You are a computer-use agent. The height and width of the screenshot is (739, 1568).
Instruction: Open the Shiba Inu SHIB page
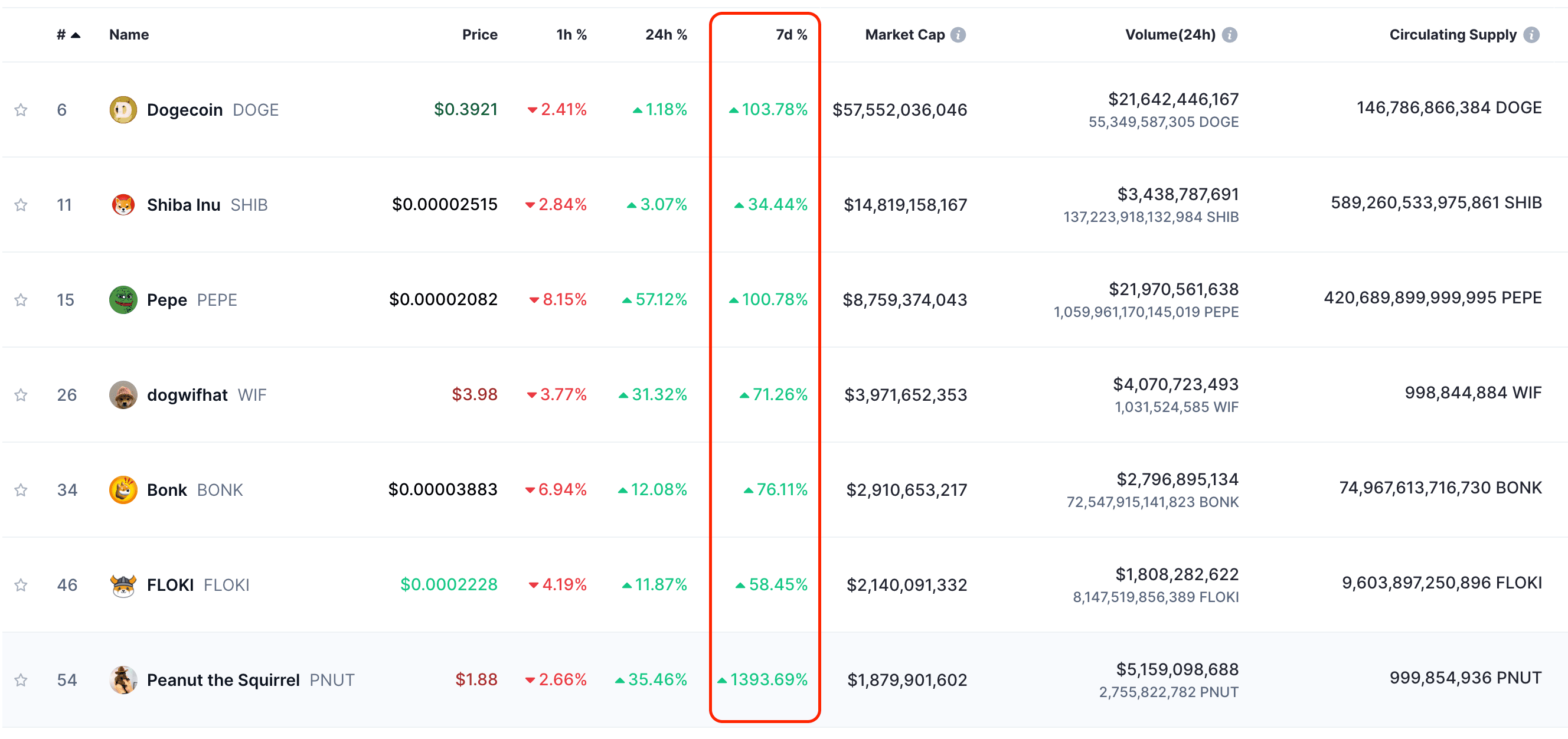pos(207,205)
